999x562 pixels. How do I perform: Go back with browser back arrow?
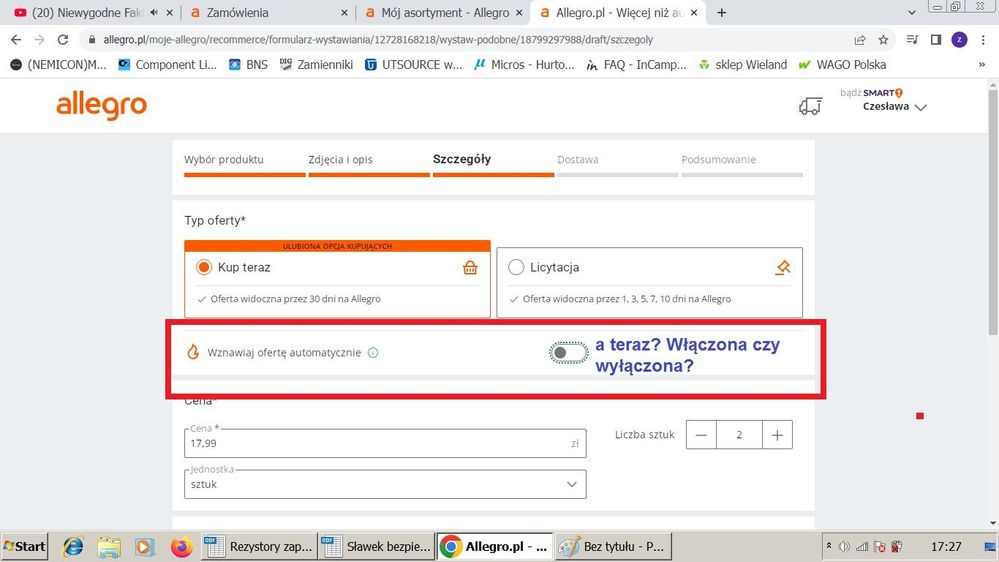(x=16, y=40)
